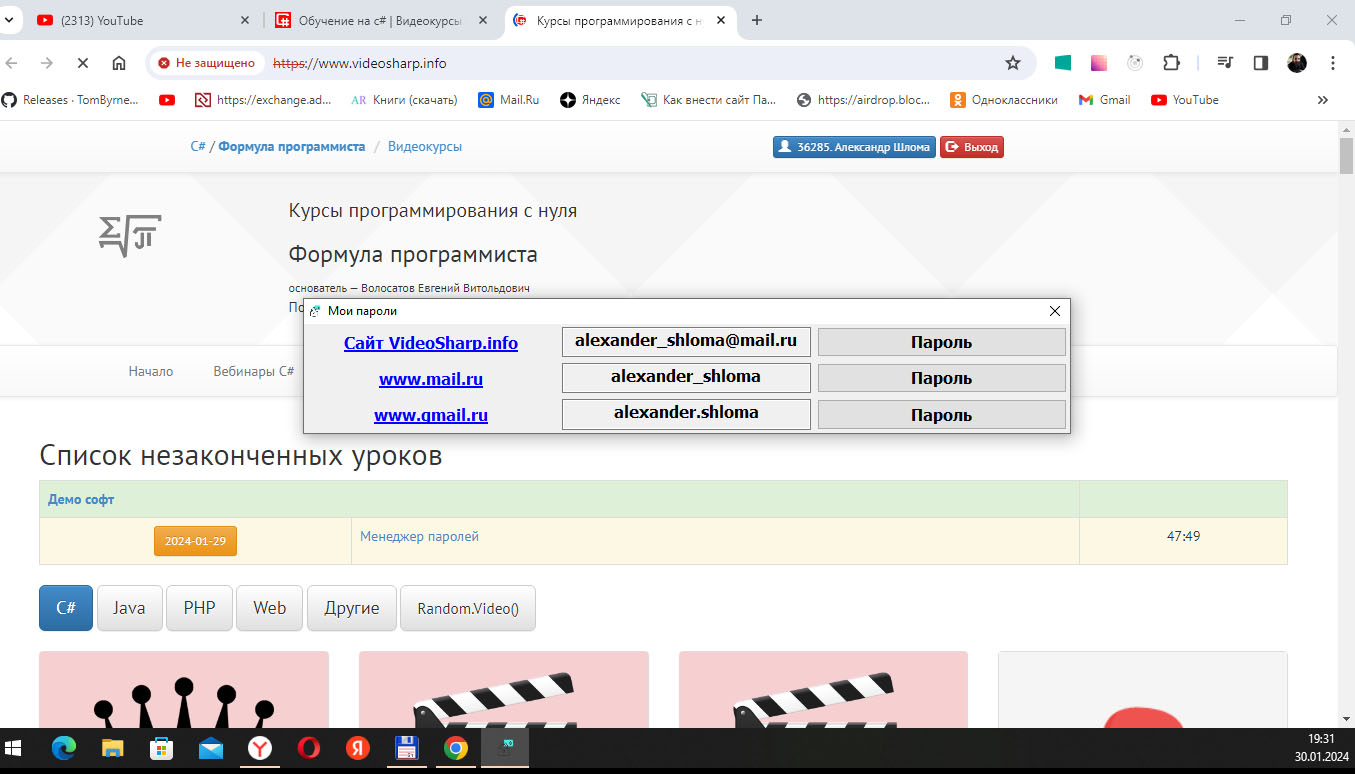Open Microsoft Store from taskbar
Image resolution: width=1355 pixels, height=774 pixels.
[x=161, y=748]
